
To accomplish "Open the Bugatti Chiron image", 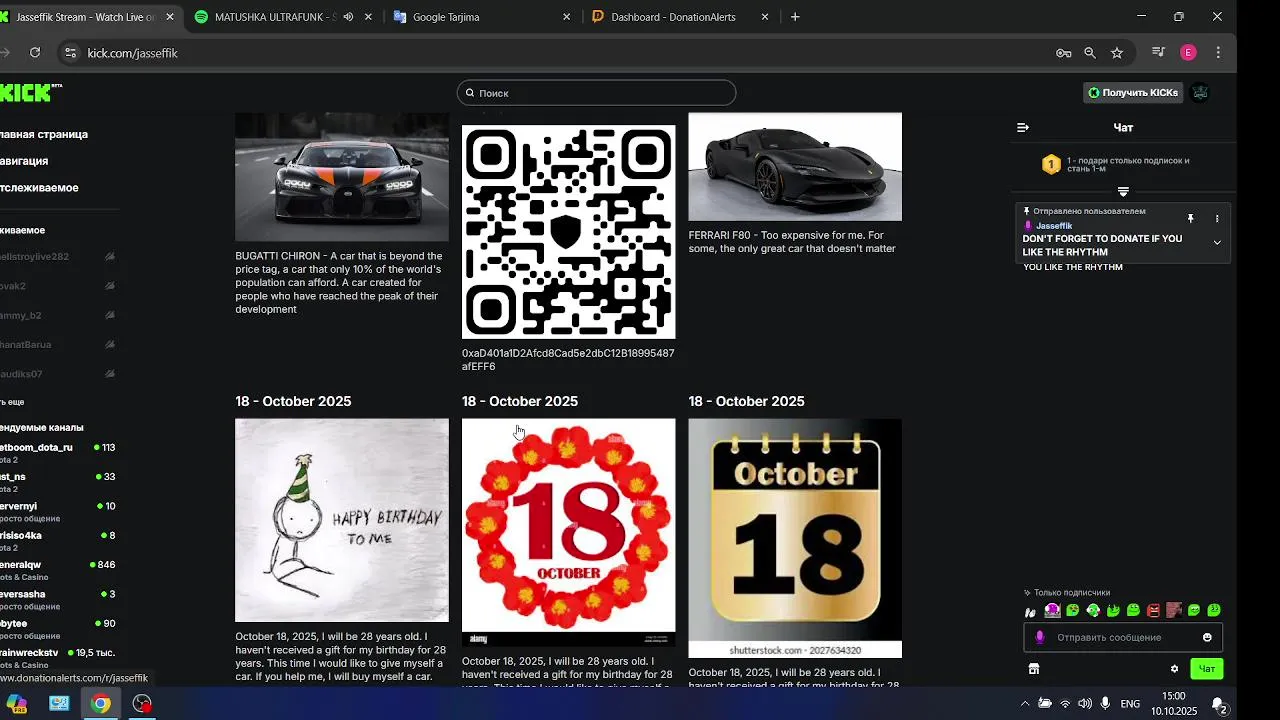I will [x=342, y=177].
